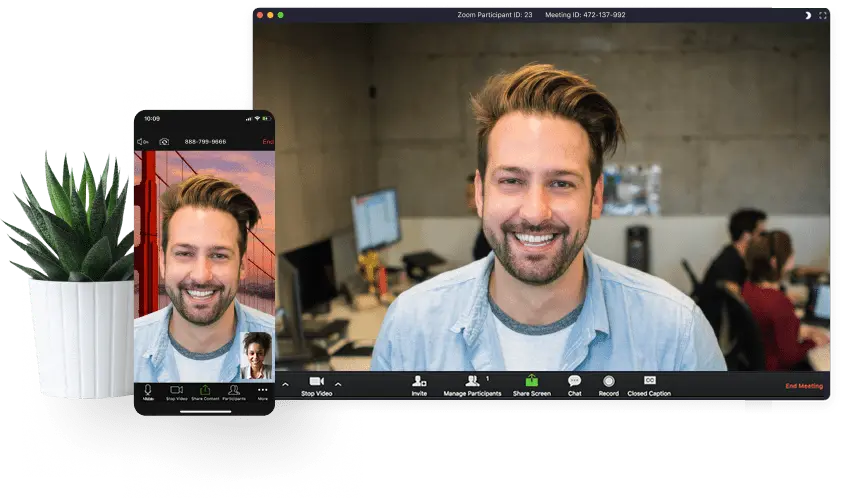Start recording with the Record icon

(608, 381)
